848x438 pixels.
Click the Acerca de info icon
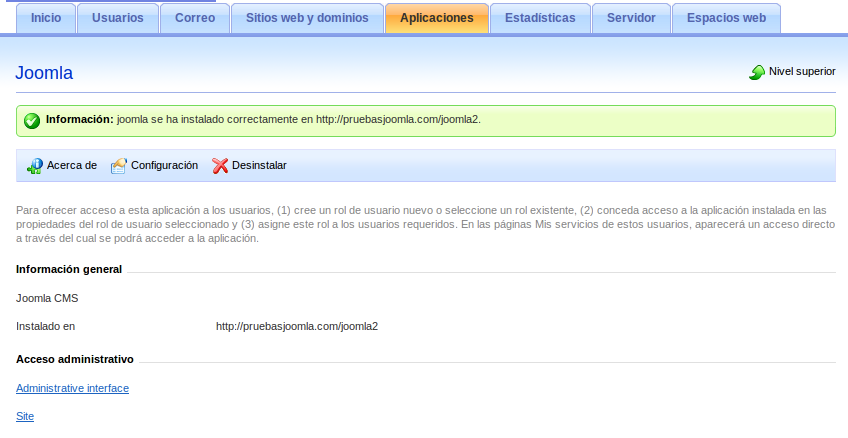coord(35,165)
